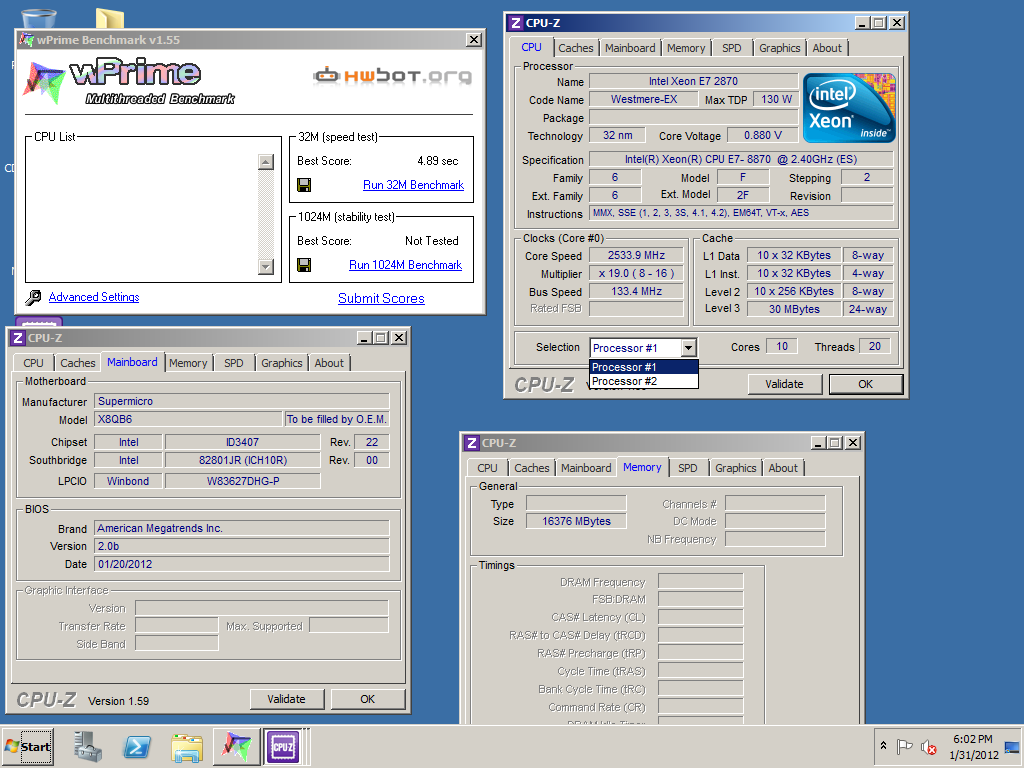The width and height of the screenshot is (1024, 768).
Task: Open Mainboard tab in the Memory CPU-Z window
Action: coord(586,468)
